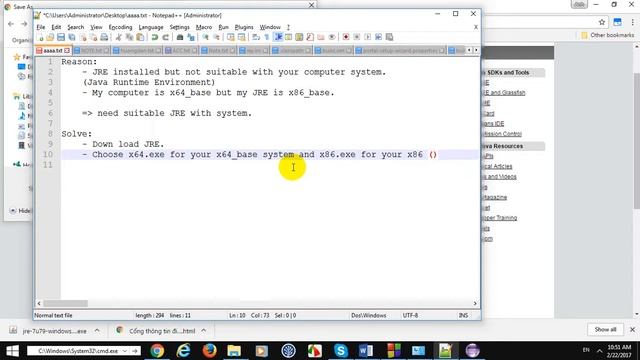Viewport: 640px width, 360px height.
Task: Expand the Cổng thông tin html download options
Action: pos(204,331)
